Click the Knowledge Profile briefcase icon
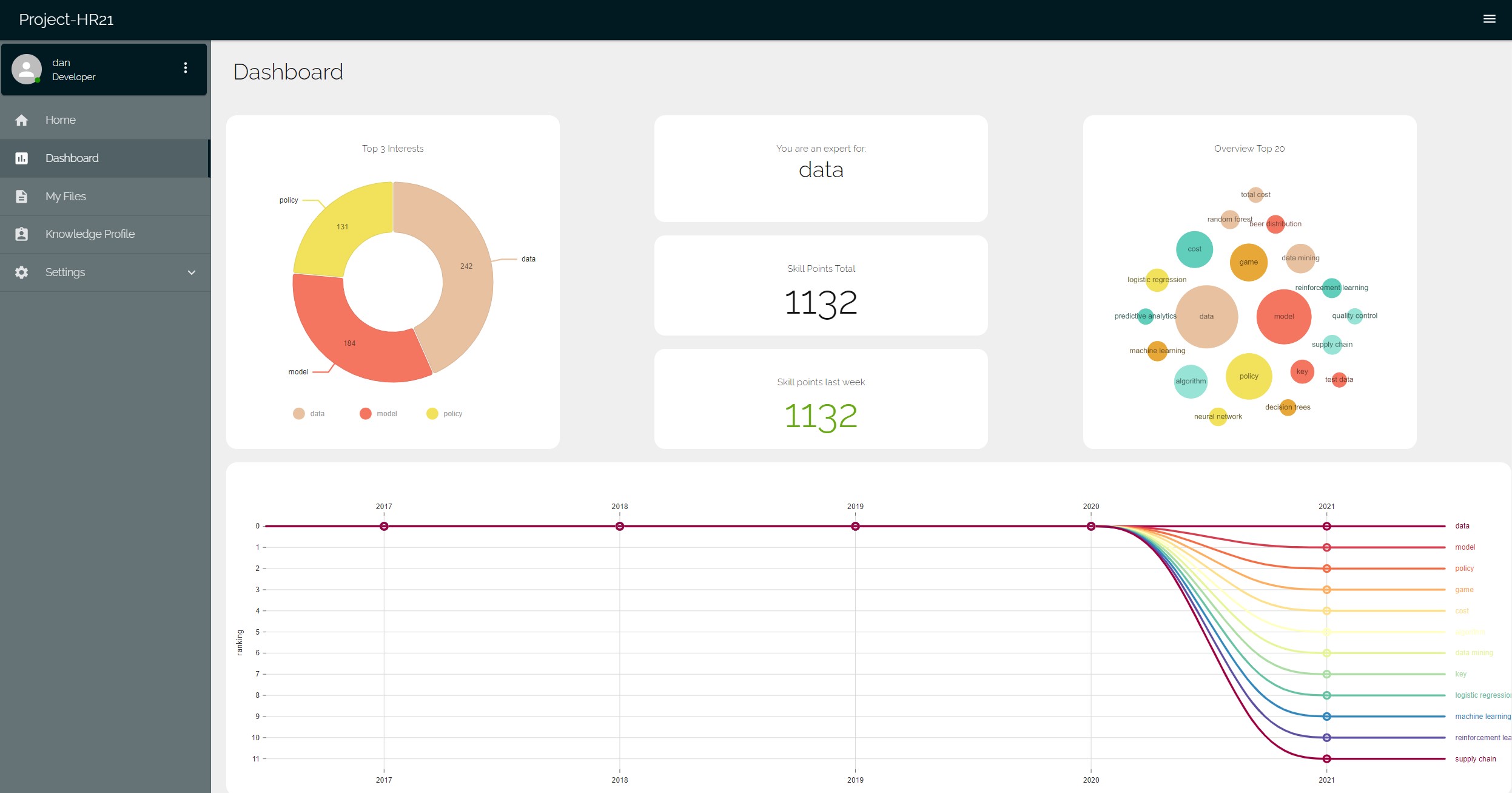Screen dimensions: 1512x793 [22, 234]
